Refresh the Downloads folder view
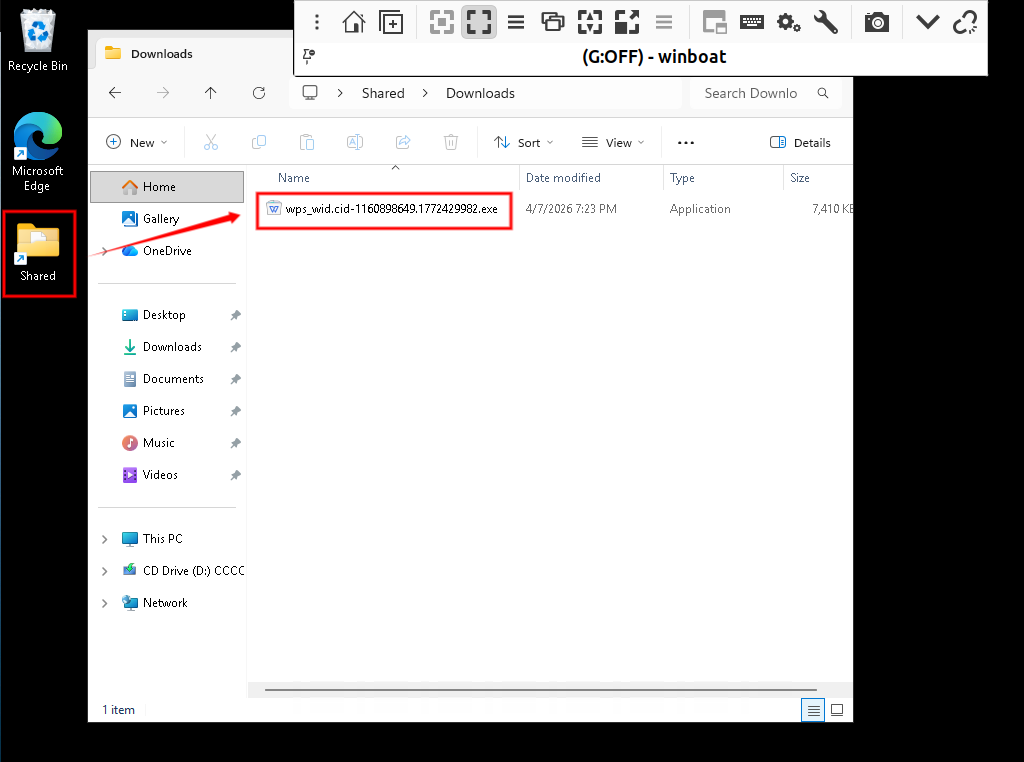The image size is (1024, 762). click(259, 93)
